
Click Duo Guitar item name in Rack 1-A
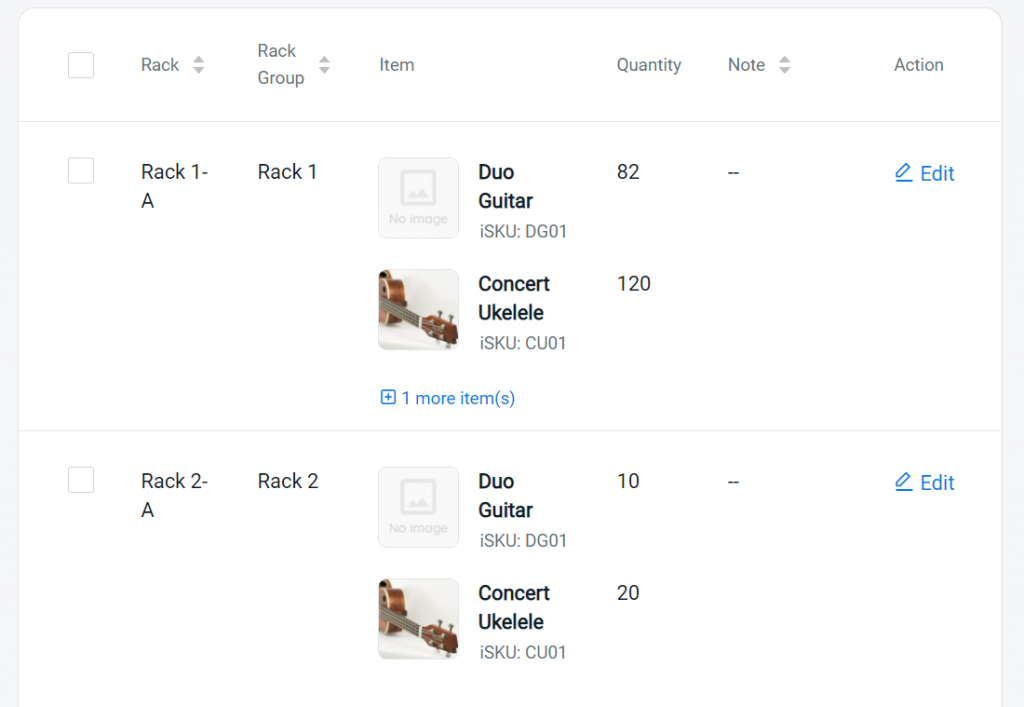coord(505,186)
